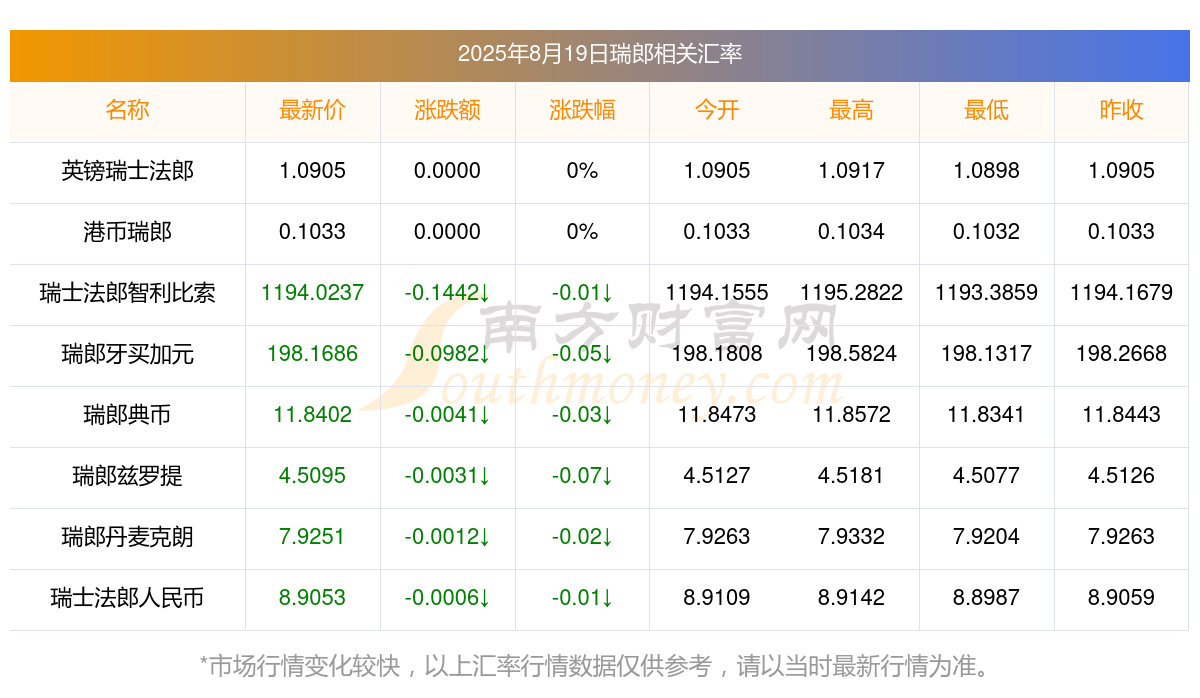Click high value 1195.2822
The width and height of the screenshot is (1200, 698).
(851, 293)
